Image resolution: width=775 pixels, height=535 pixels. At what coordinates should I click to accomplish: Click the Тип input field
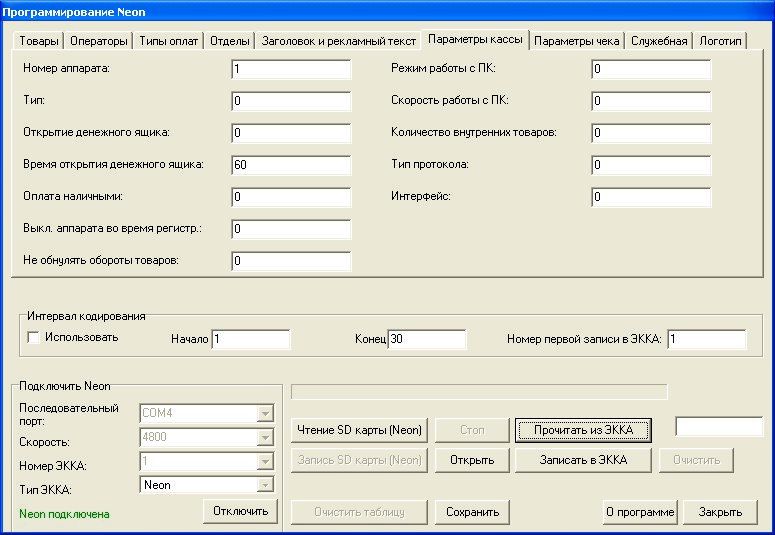pyautogui.click(x=291, y=101)
